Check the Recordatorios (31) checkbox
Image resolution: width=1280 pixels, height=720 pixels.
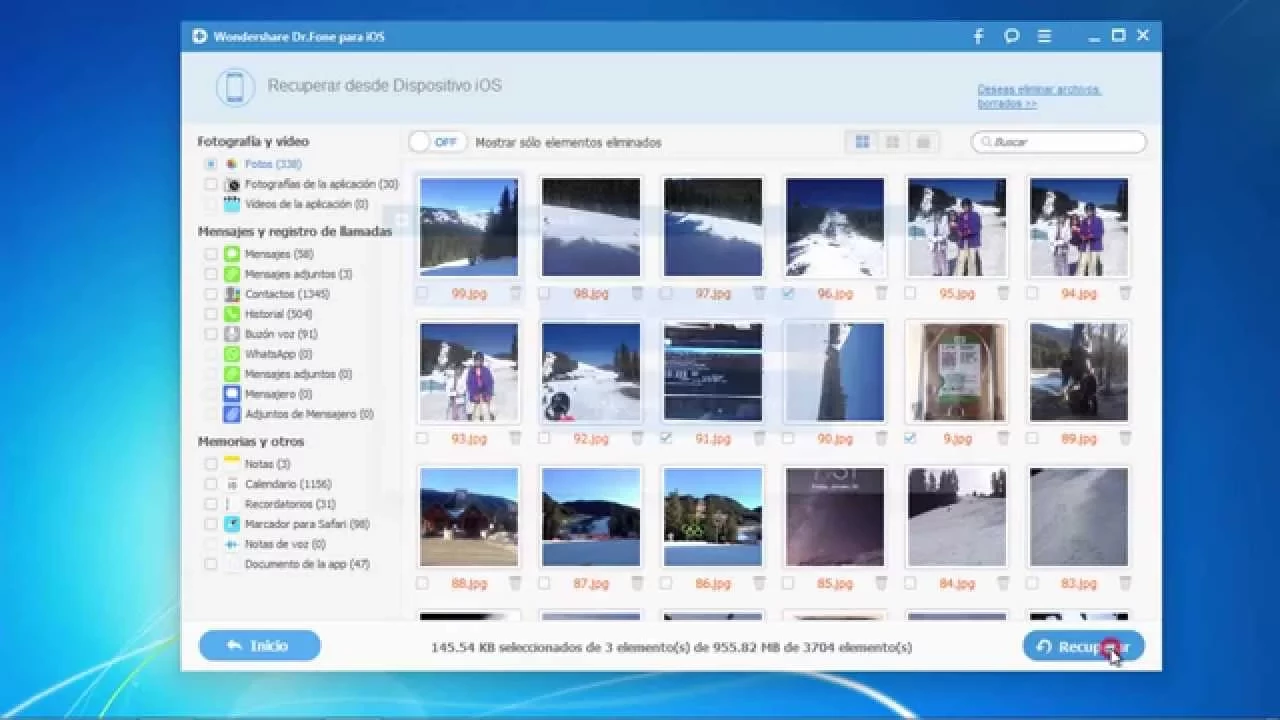(211, 504)
